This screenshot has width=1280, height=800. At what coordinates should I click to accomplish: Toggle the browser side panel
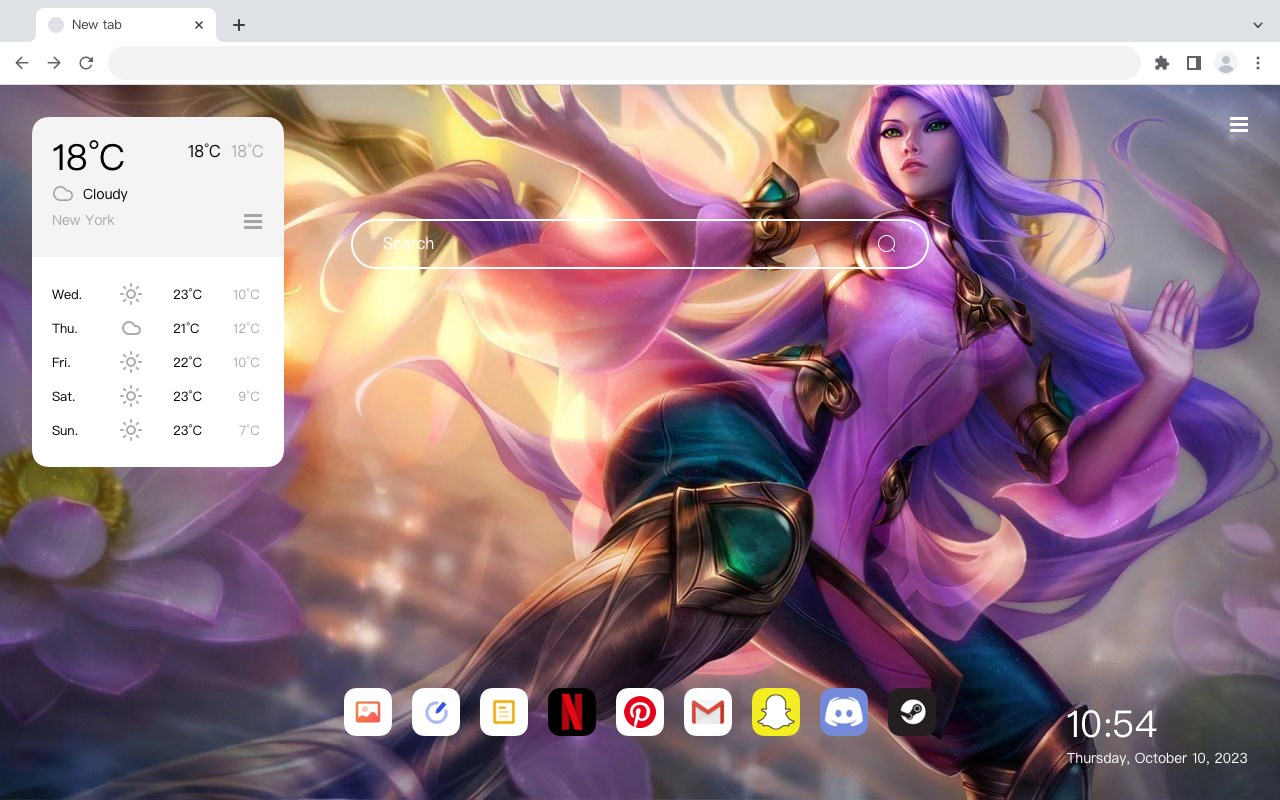pyautogui.click(x=1194, y=63)
